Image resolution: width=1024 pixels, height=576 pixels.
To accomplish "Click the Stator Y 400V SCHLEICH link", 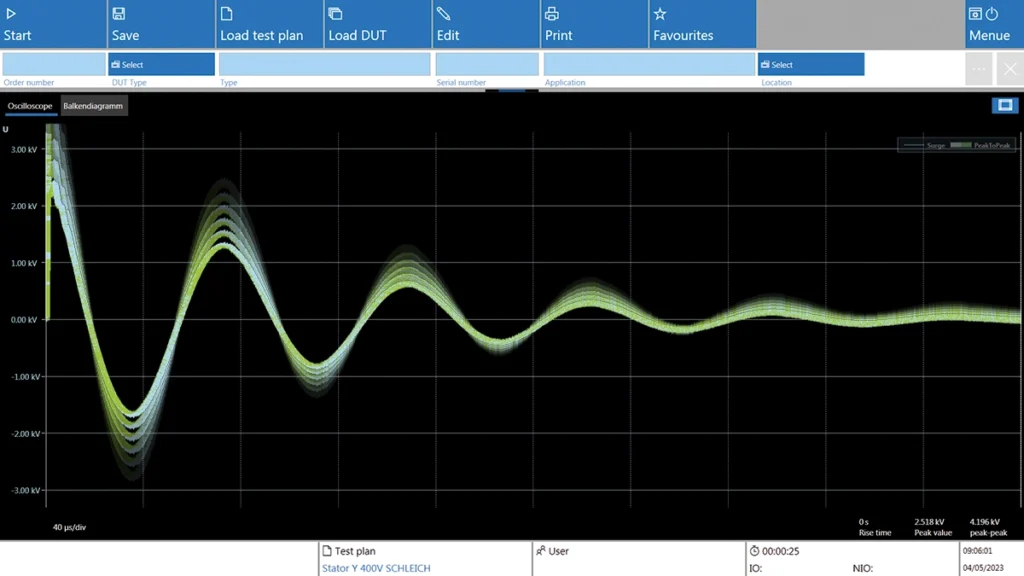I will tap(376, 568).
